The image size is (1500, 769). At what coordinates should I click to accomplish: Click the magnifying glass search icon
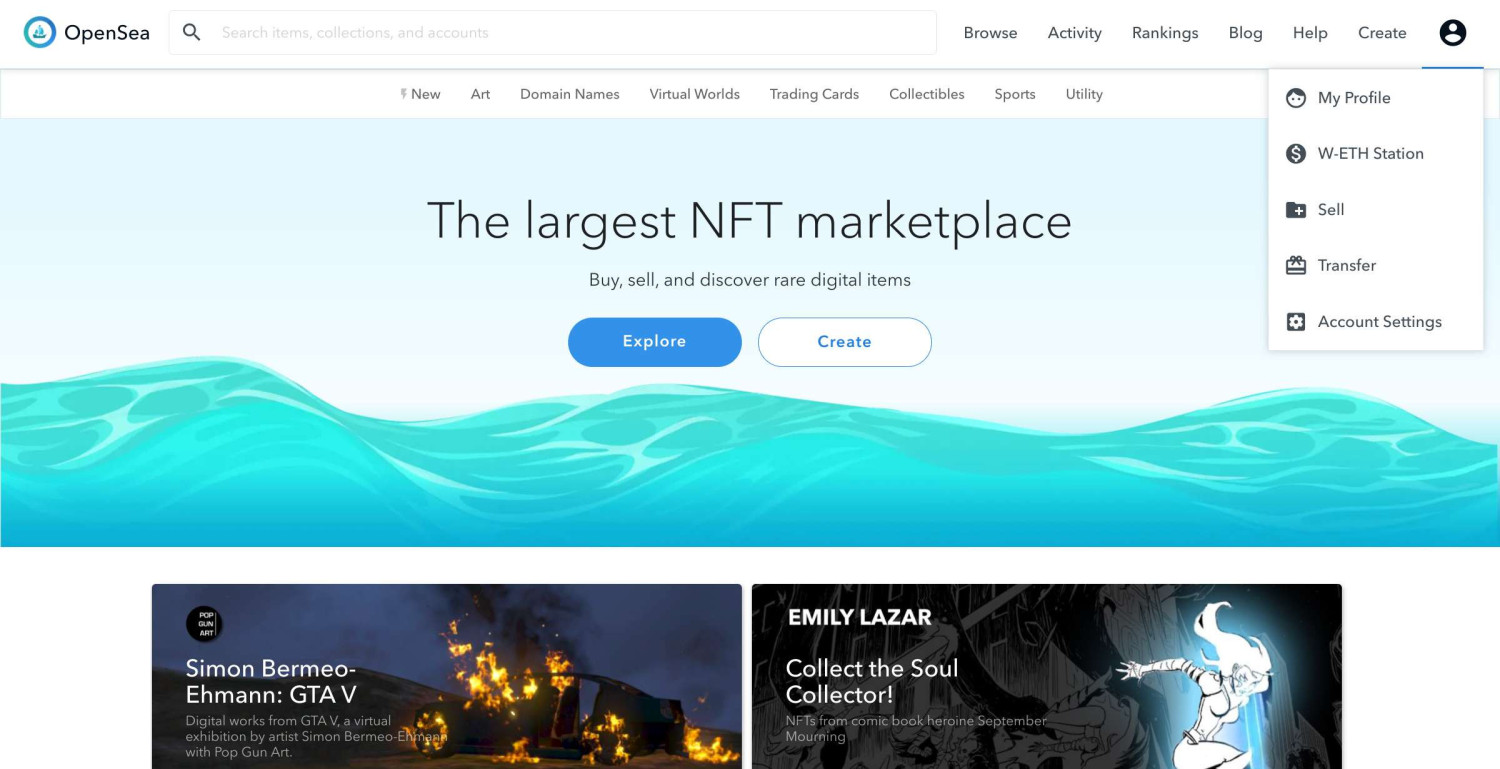pos(192,33)
